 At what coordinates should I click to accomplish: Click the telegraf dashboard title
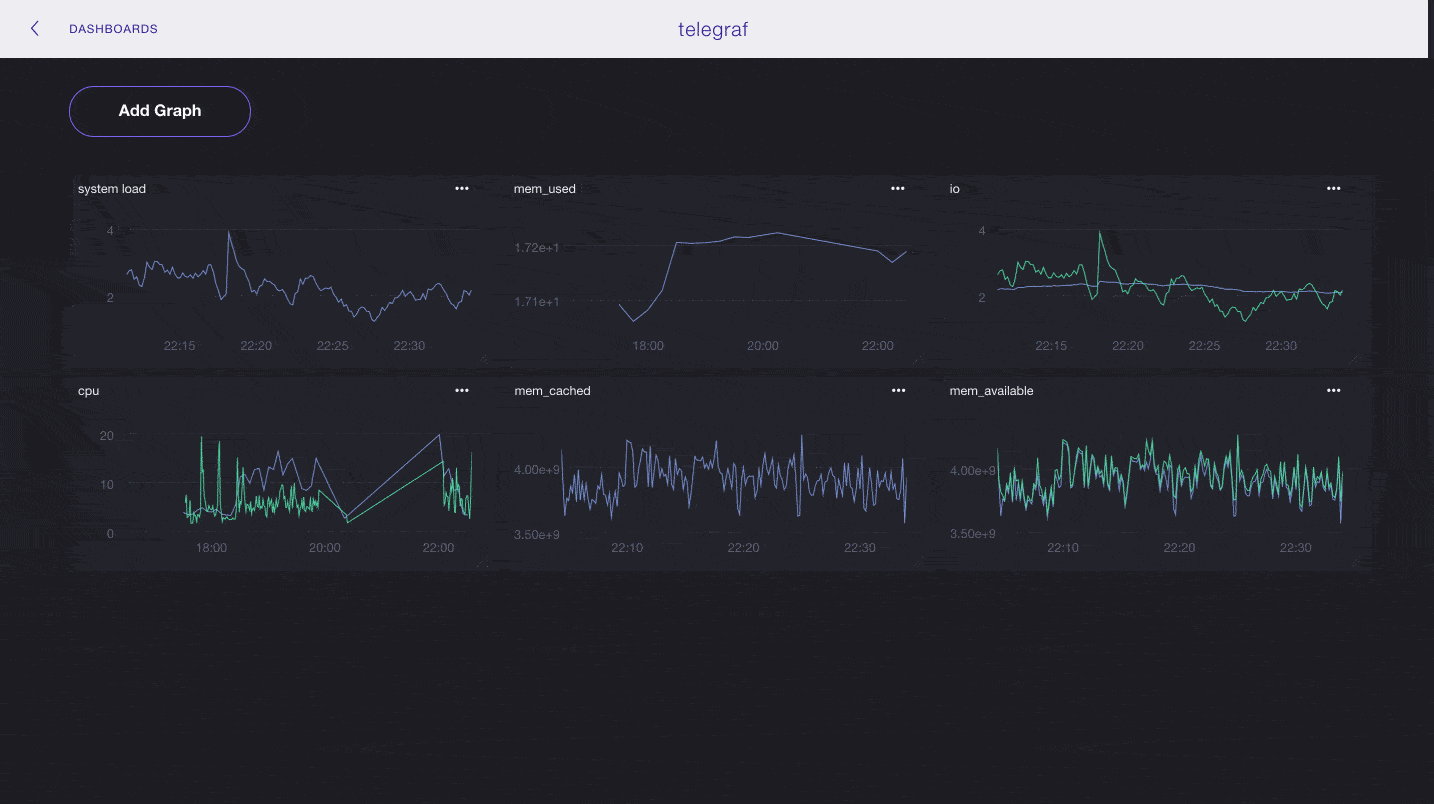click(713, 29)
